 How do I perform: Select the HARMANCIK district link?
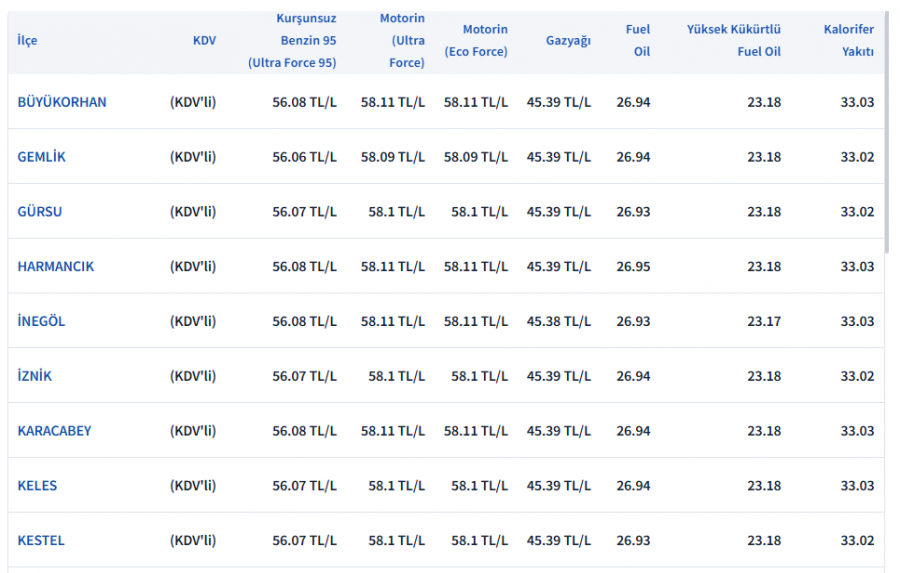56,267
